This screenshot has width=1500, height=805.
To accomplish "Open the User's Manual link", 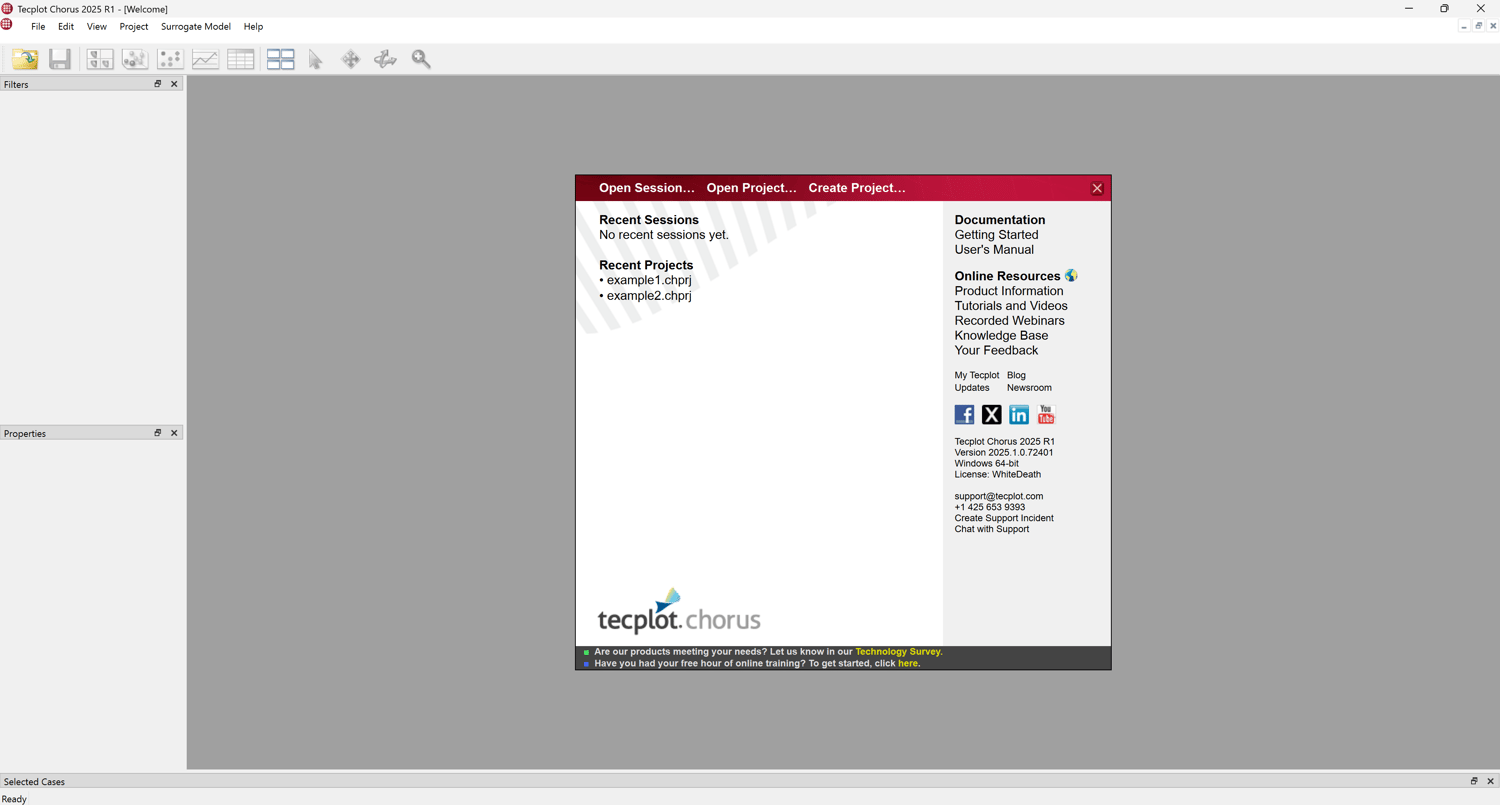I will click(x=994, y=250).
